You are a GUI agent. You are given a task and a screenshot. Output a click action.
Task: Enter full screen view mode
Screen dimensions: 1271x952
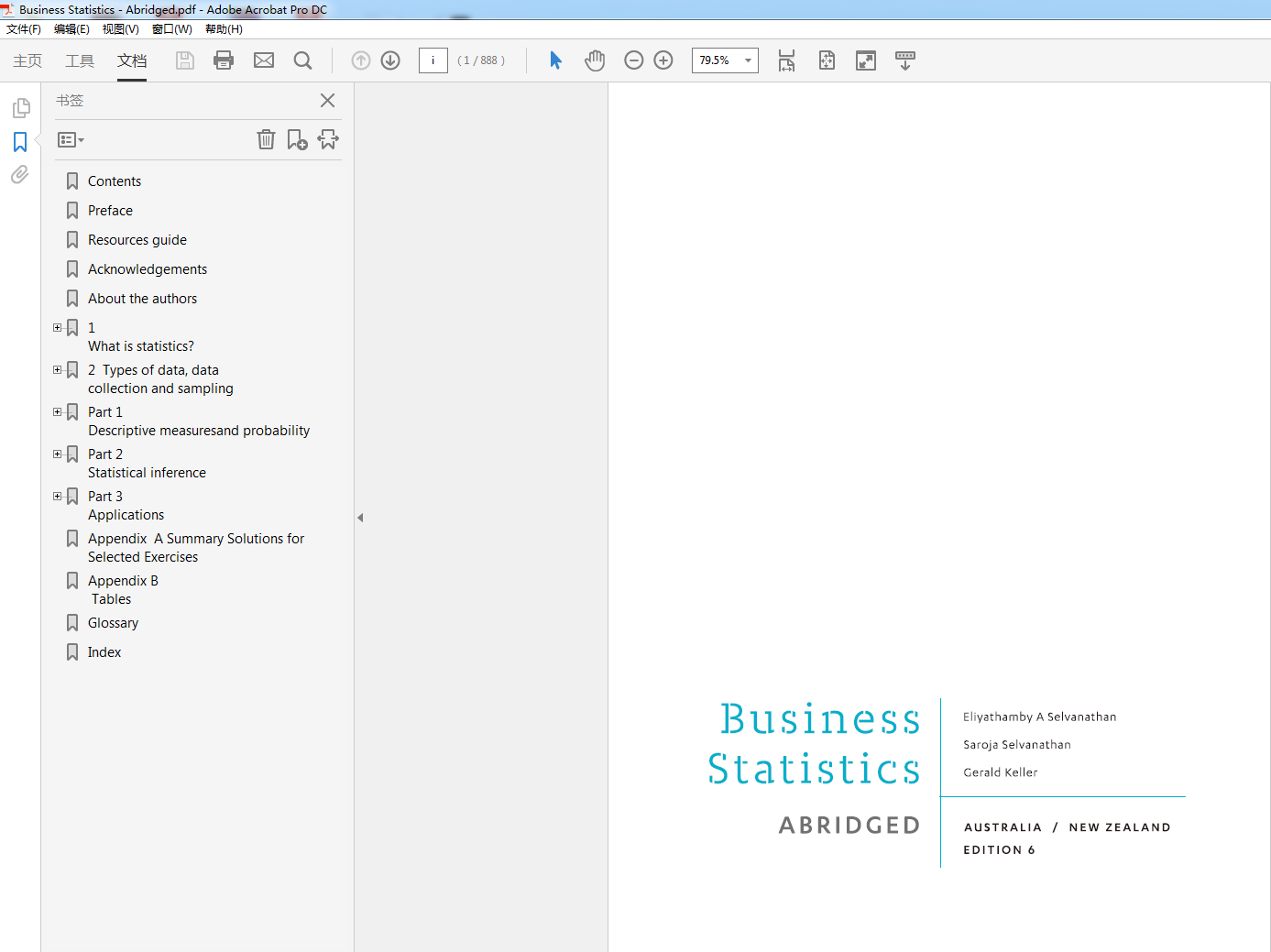pos(866,60)
